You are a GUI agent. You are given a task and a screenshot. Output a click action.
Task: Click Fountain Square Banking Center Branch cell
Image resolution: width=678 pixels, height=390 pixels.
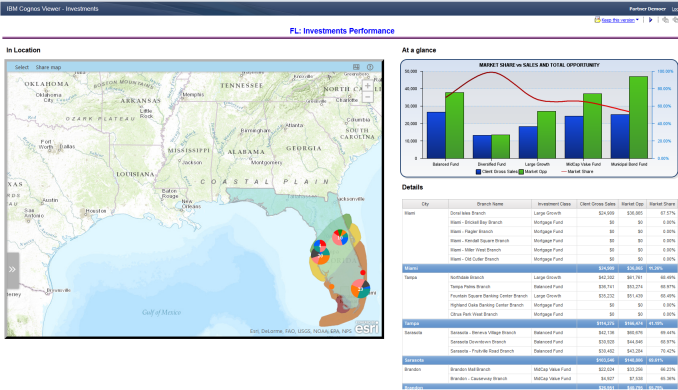490,296
